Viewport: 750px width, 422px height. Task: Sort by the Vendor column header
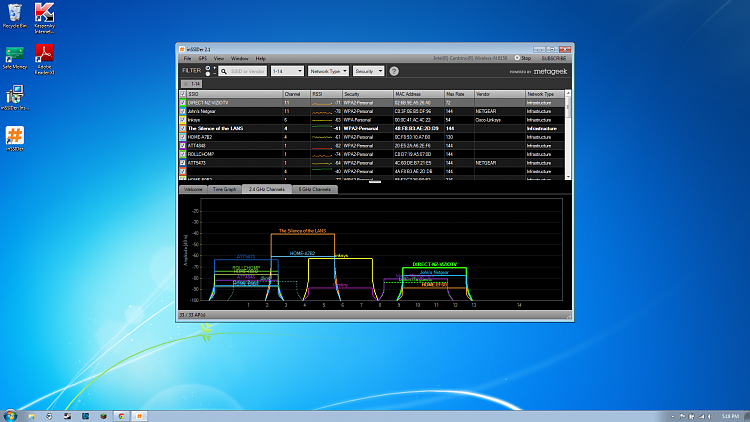tap(500, 94)
